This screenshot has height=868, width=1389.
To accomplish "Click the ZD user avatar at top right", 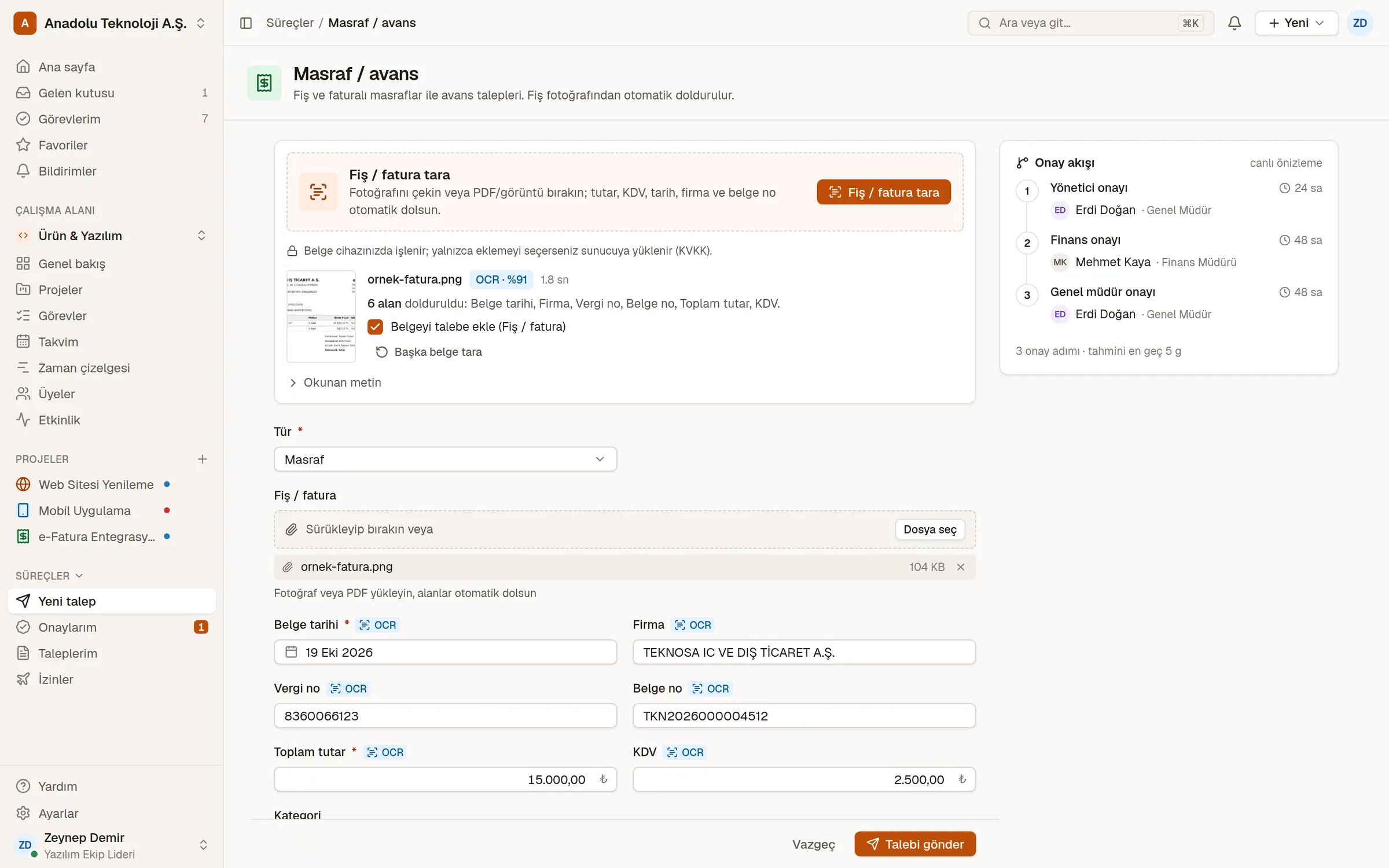I will (x=1359, y=23).
